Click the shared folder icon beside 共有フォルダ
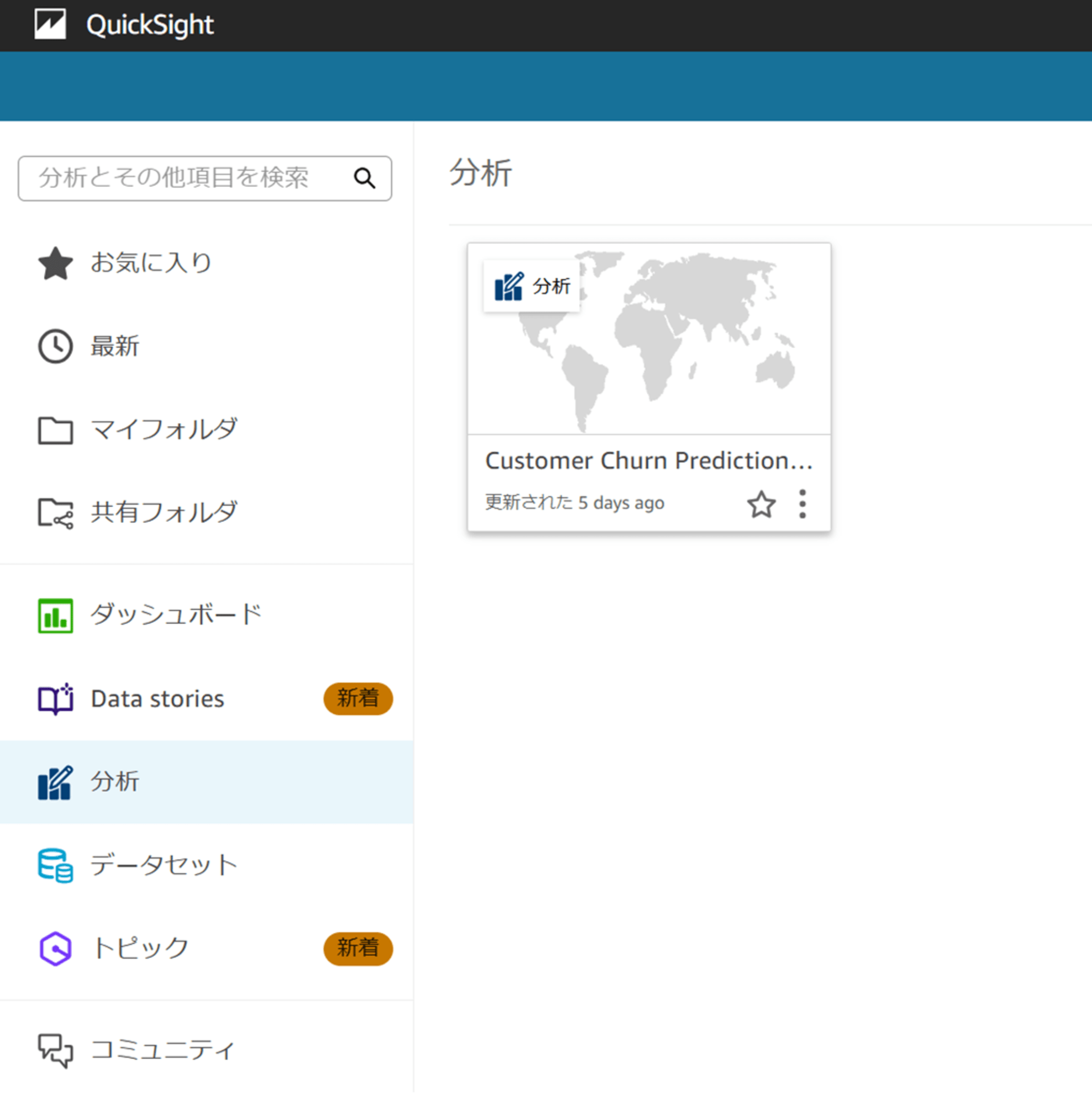The height and width of the screenshot is (1105, 1092). click(x=55, y=513)
